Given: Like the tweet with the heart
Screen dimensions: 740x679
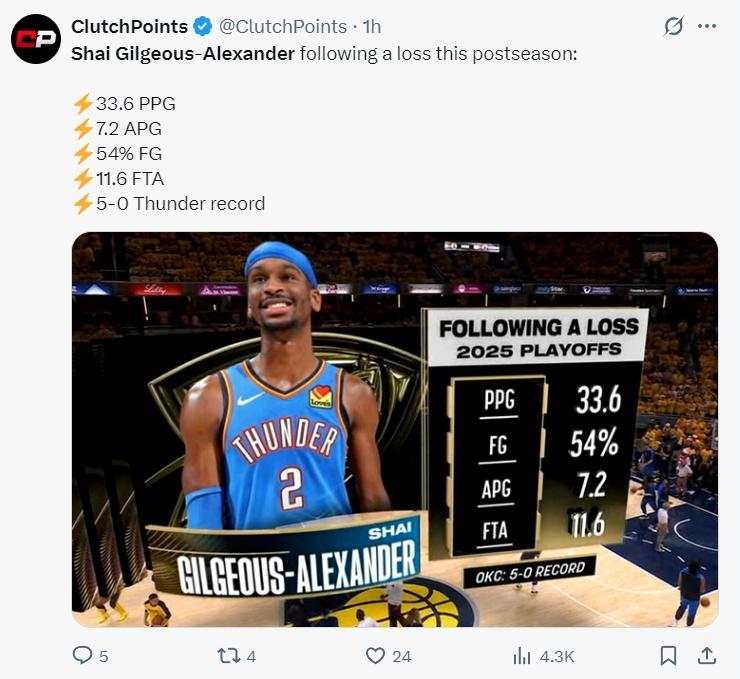Looking at the screenshot, I should coord(375,656).
